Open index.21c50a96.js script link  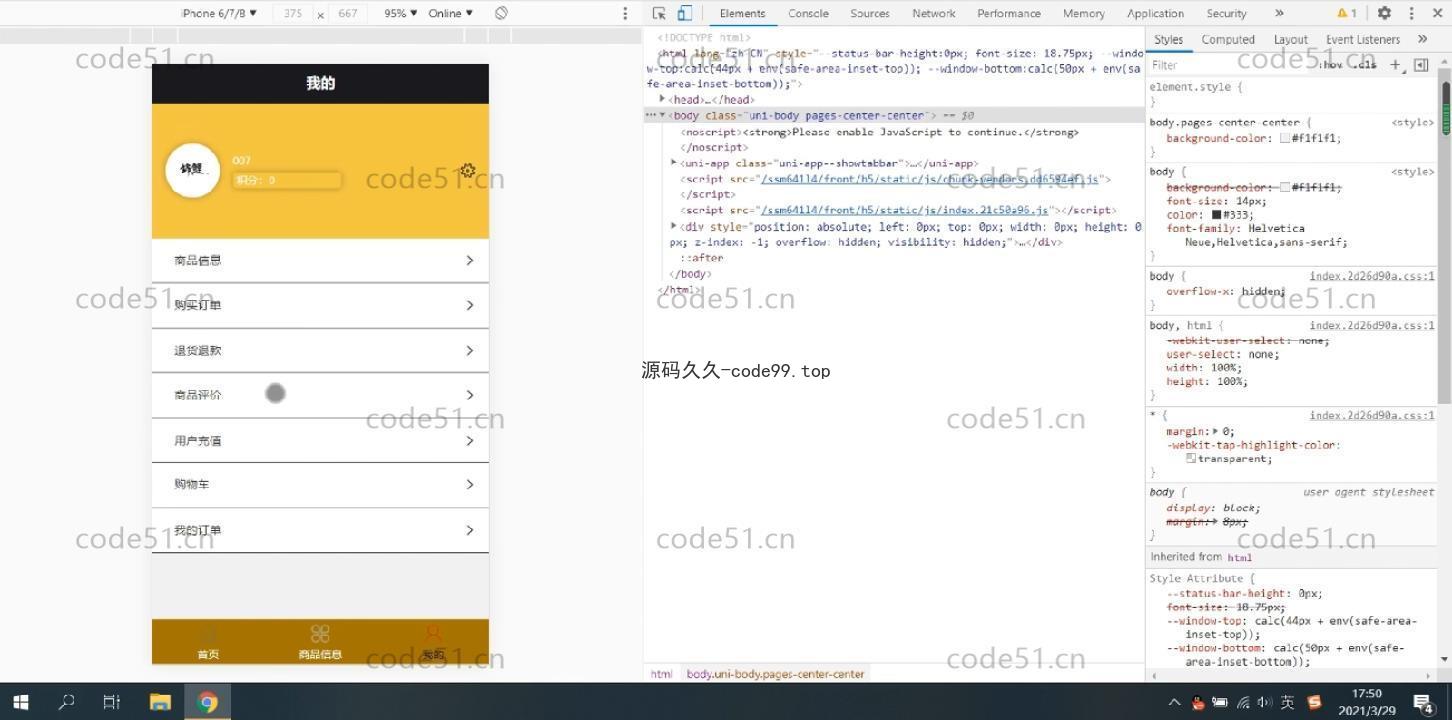coord(904,210)
